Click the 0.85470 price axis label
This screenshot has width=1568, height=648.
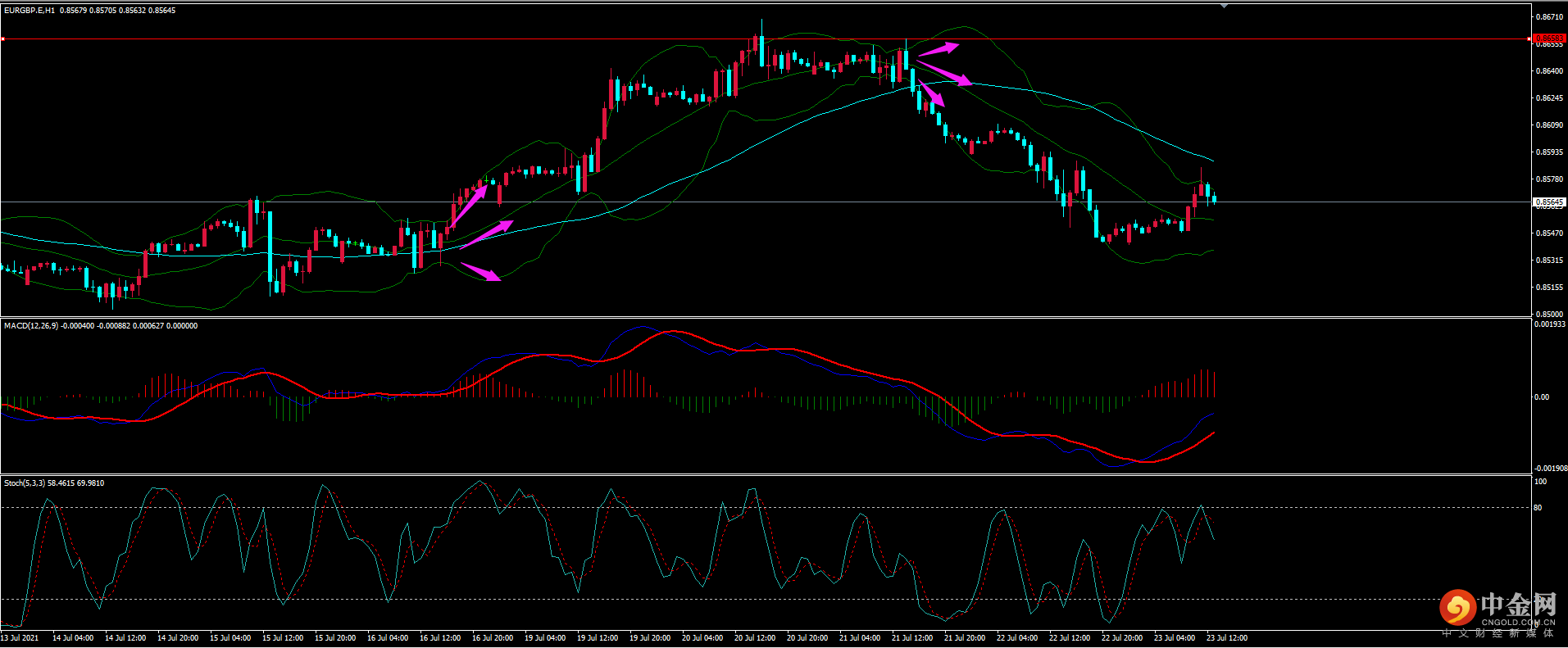1549,233
